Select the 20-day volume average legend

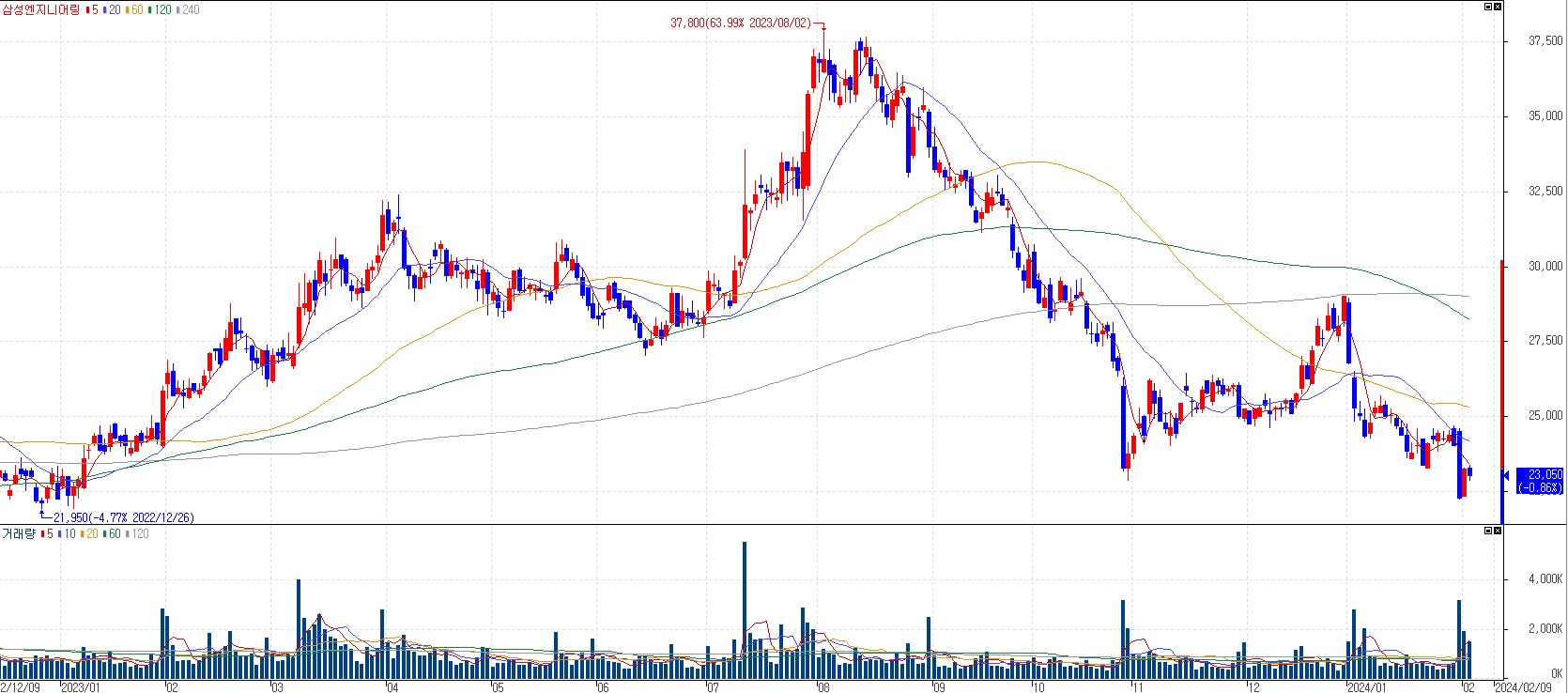[88, 533]
